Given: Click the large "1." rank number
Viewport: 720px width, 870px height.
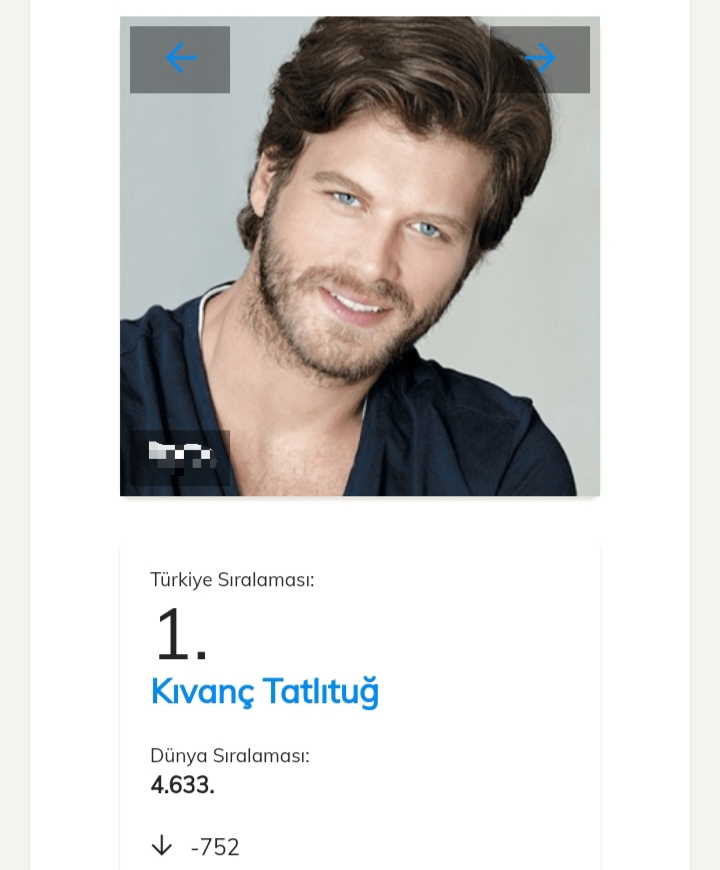Looking at the screenshot, I should [181, 635].
